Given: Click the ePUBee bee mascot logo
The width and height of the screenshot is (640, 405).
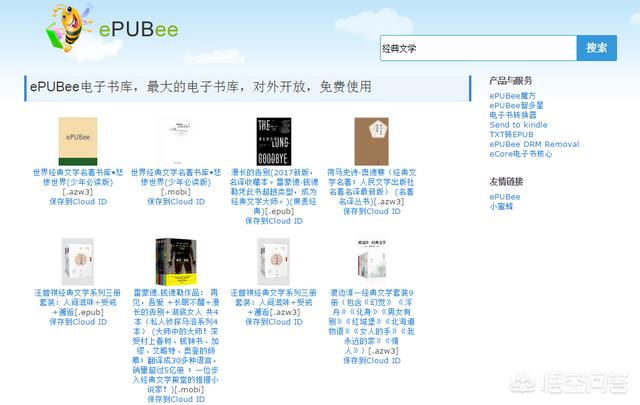Looking at the screenshot, I should click(x=68, y=29).
